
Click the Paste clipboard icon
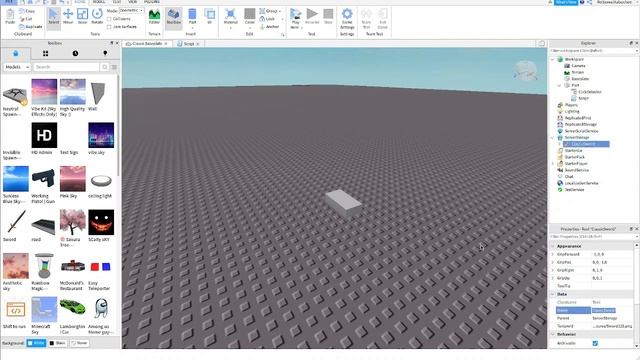click(10, 16)
